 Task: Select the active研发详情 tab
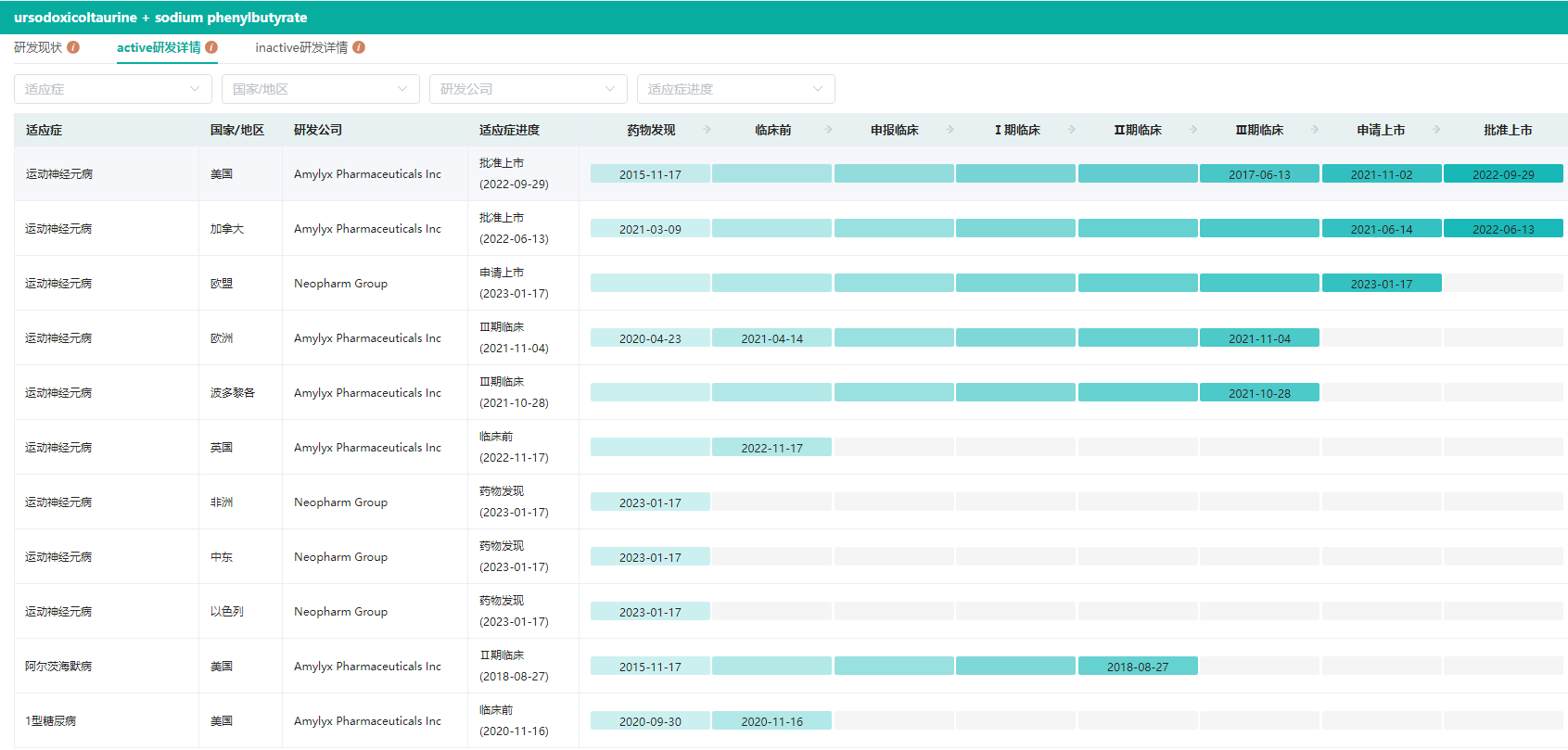tap(159, 47)
